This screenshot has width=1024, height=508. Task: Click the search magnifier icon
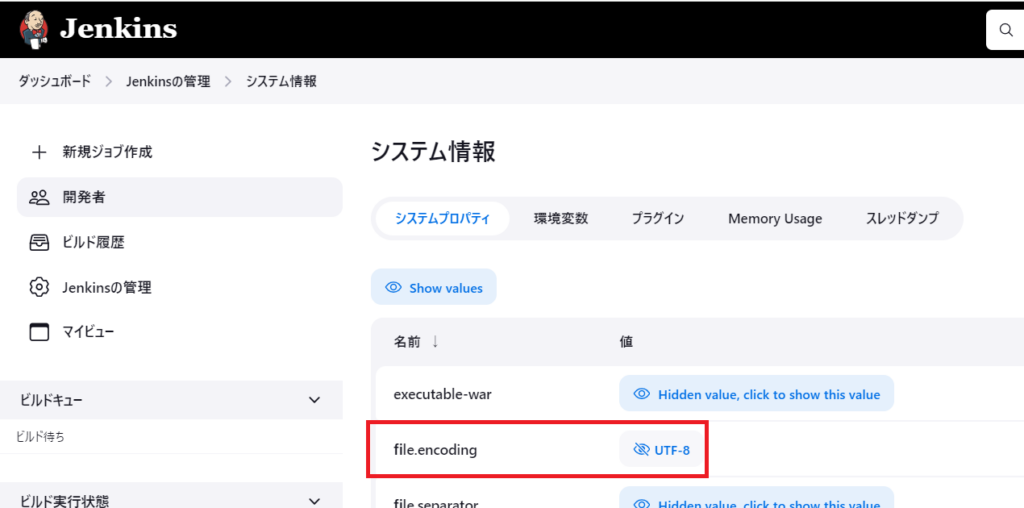pyautogui.click(x=1005, y=31)
